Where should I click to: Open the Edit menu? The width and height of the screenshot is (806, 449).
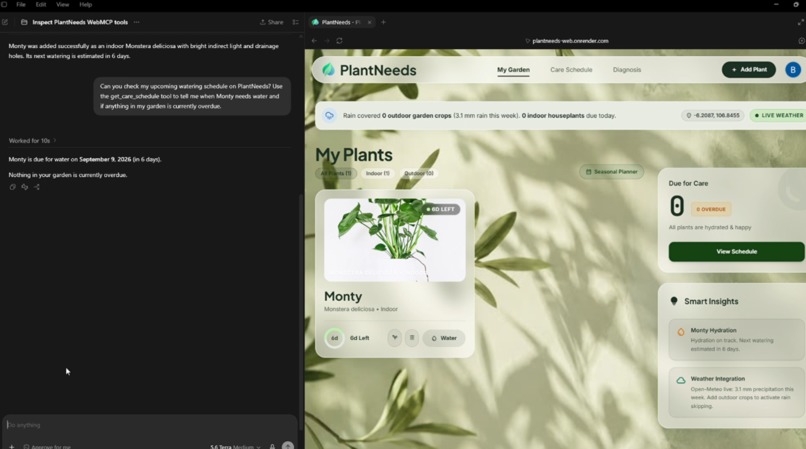pos(41,5)
